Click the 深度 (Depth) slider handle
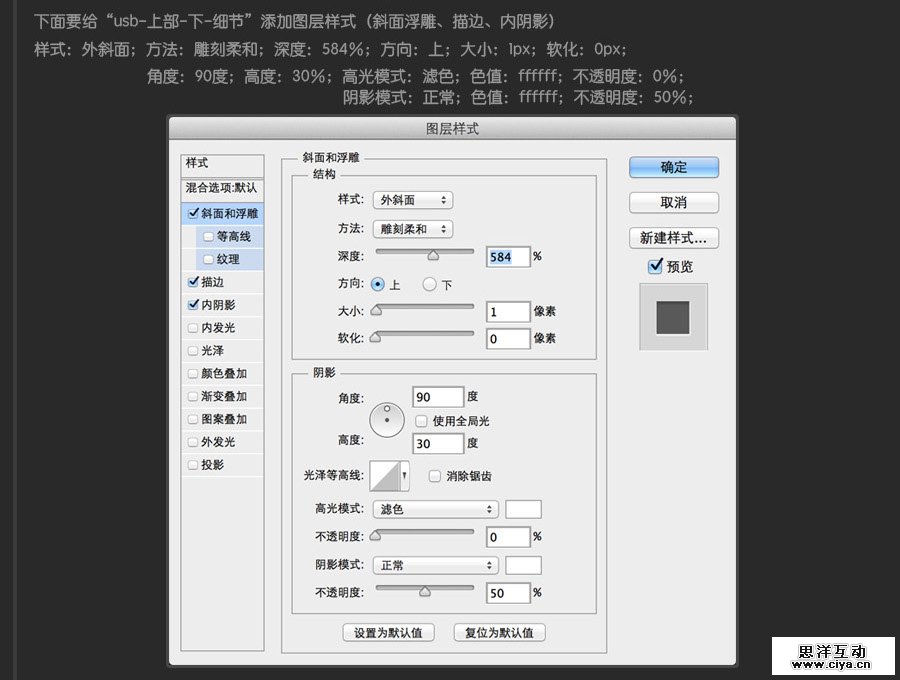Image resolution: width=900 pixels, height=680 pixels. point(432,255)
